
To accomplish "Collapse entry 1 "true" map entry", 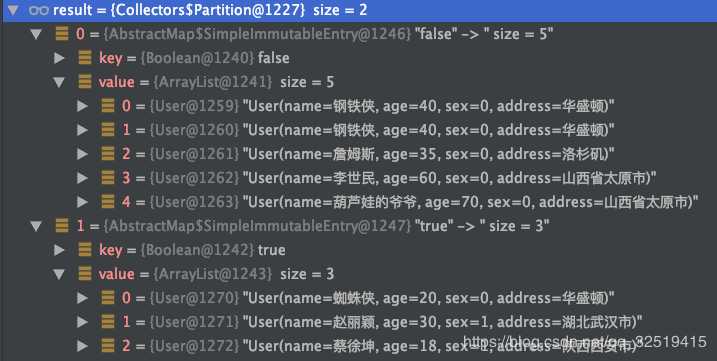I will click(x=36, y=226).
